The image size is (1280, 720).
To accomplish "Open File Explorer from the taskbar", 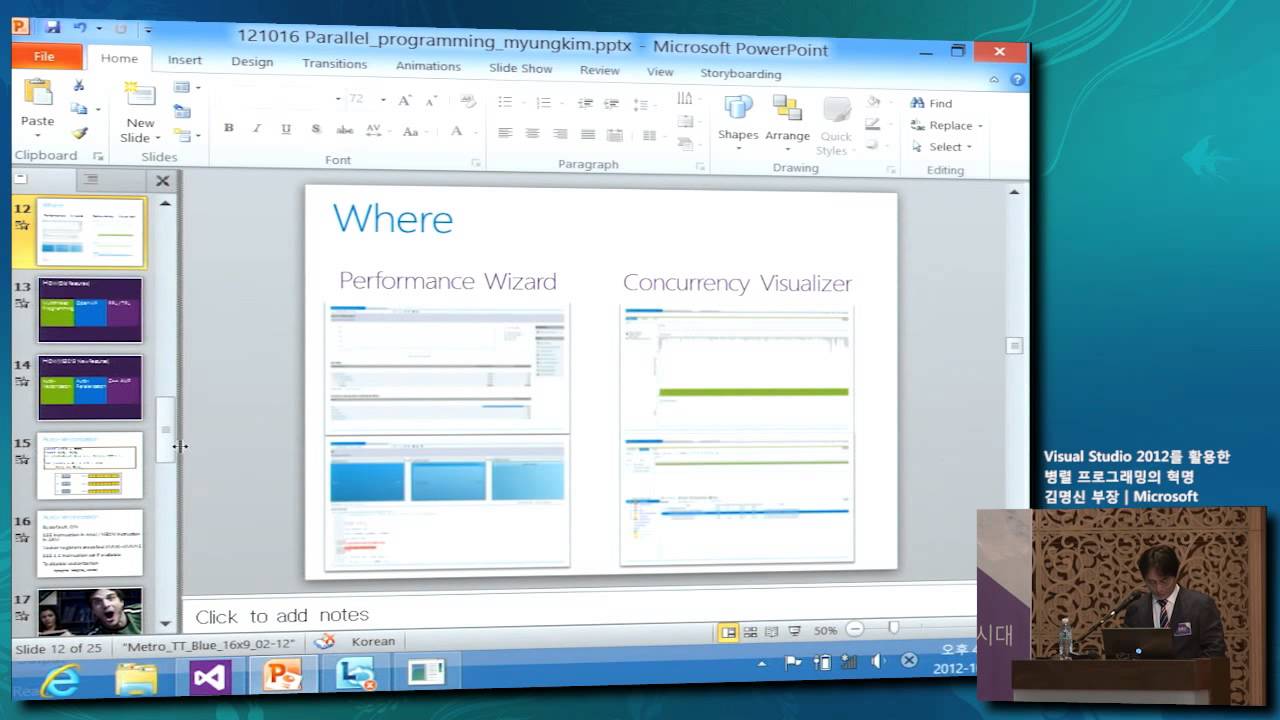I will (136, 679).
